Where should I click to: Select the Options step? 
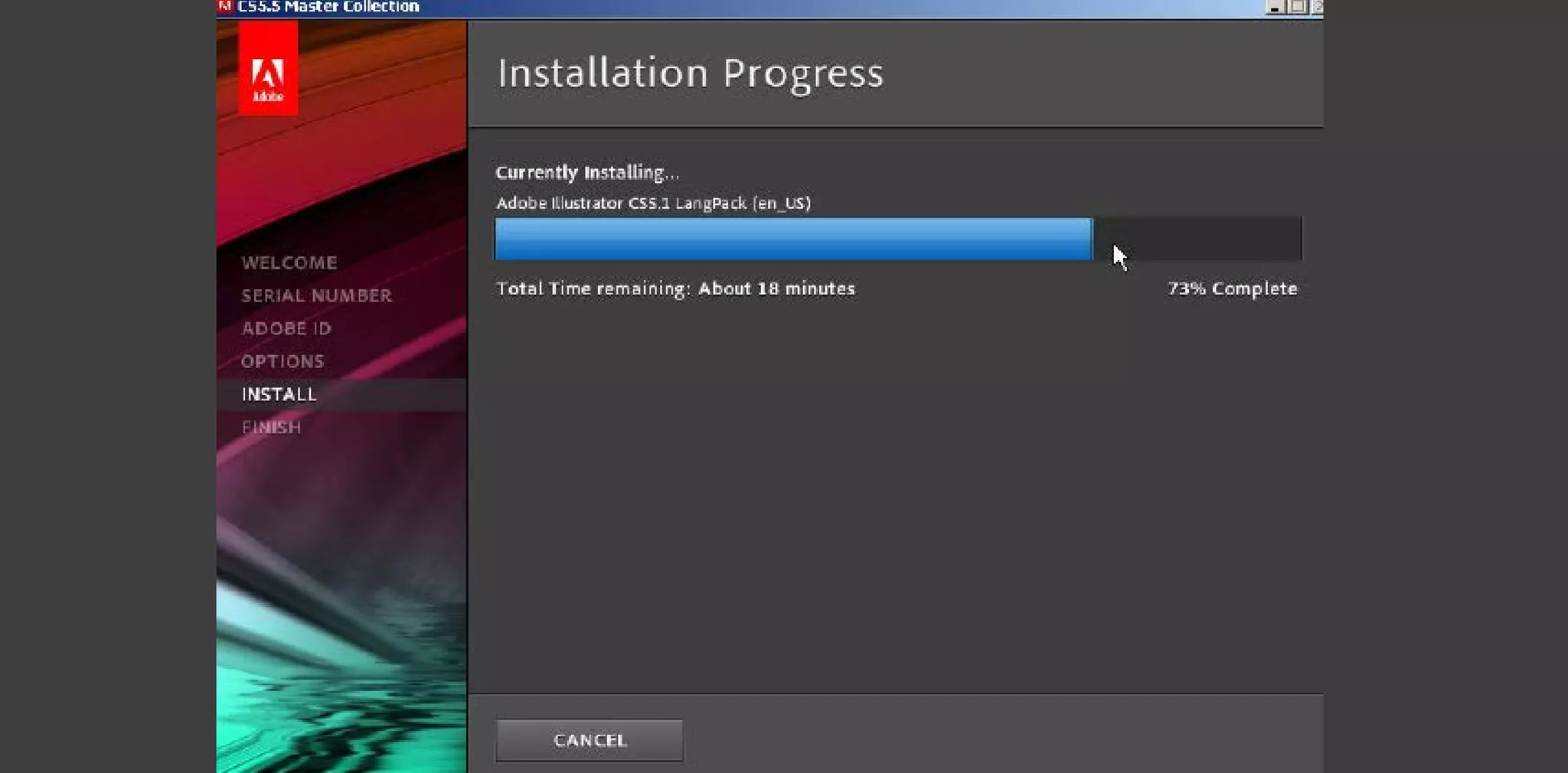[283, 361]
